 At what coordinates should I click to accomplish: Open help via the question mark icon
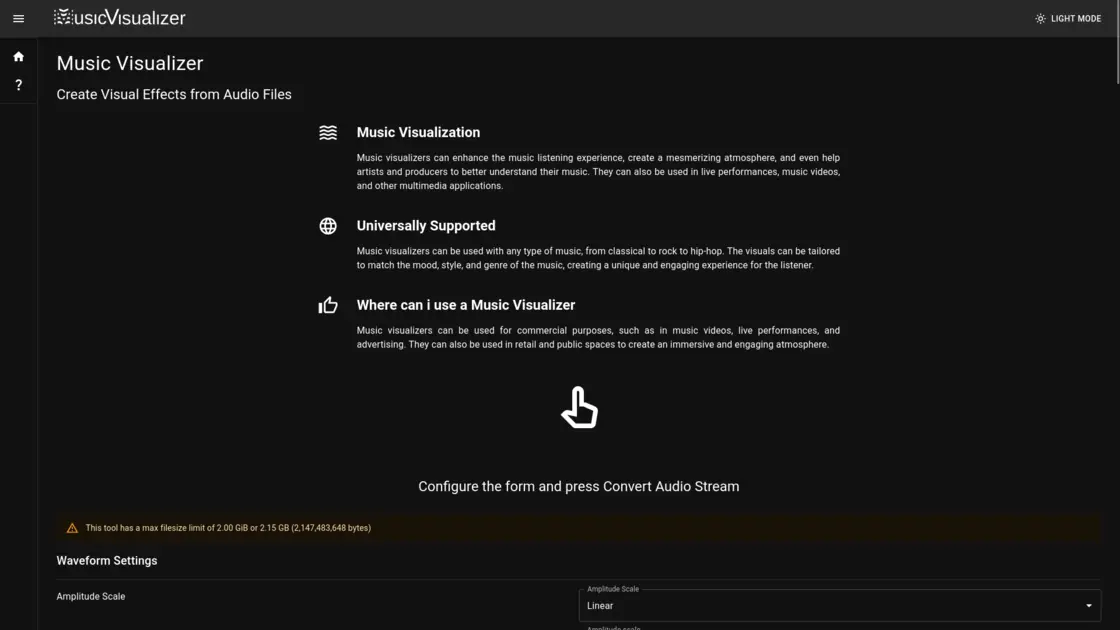click(x=18, y=84)
